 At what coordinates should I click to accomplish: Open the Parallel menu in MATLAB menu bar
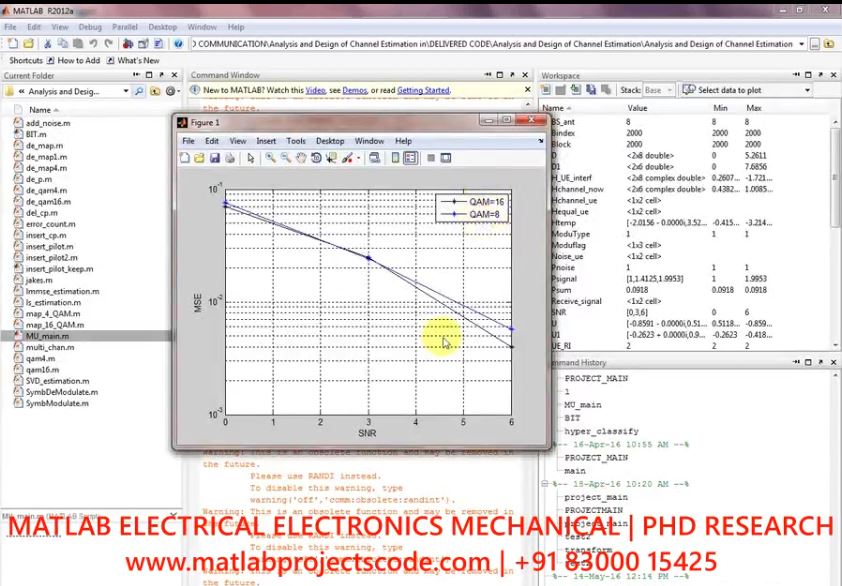126,27
